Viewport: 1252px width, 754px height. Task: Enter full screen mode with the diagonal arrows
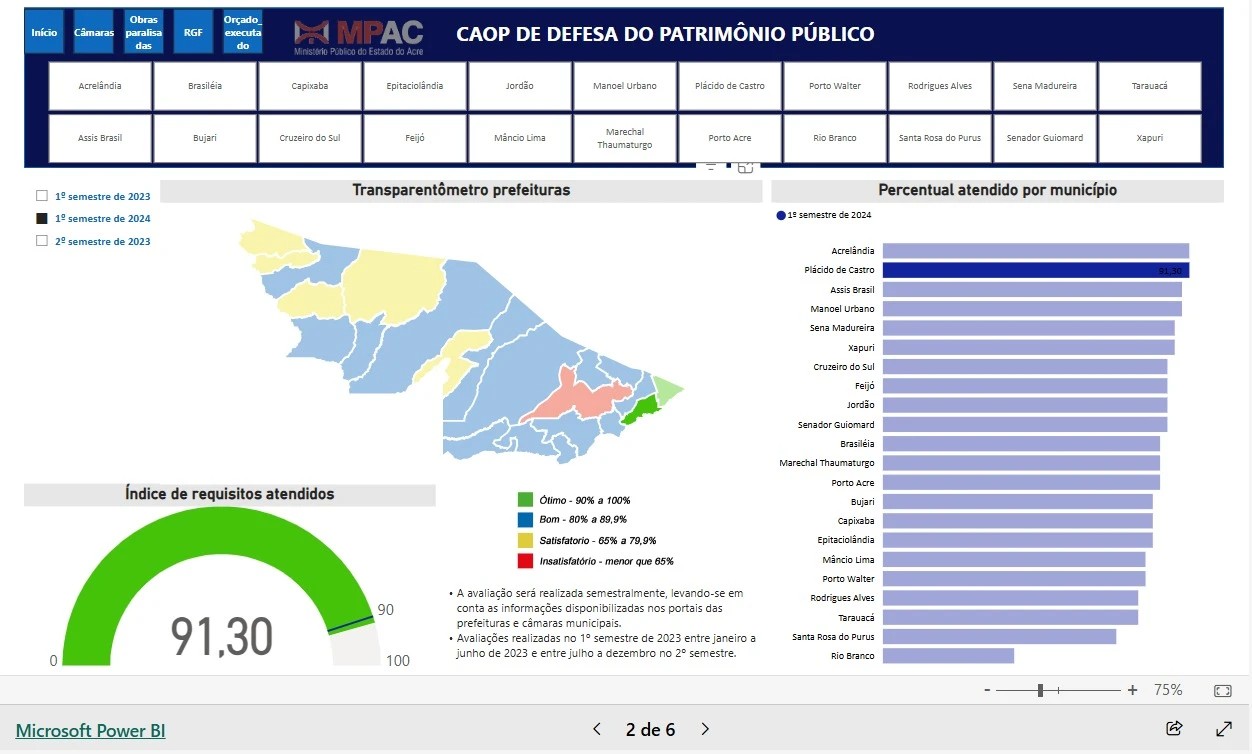1223,729
